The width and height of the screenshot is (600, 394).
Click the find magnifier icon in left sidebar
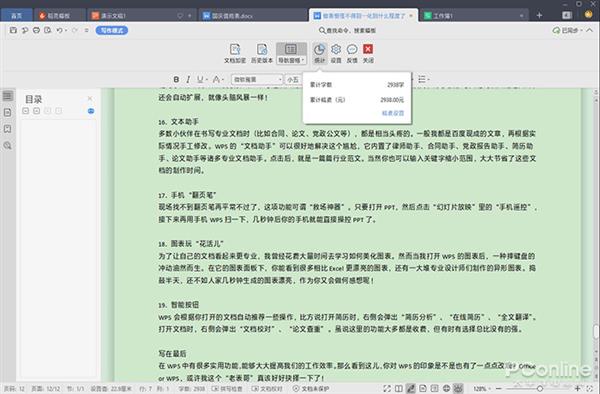(8, 145)
